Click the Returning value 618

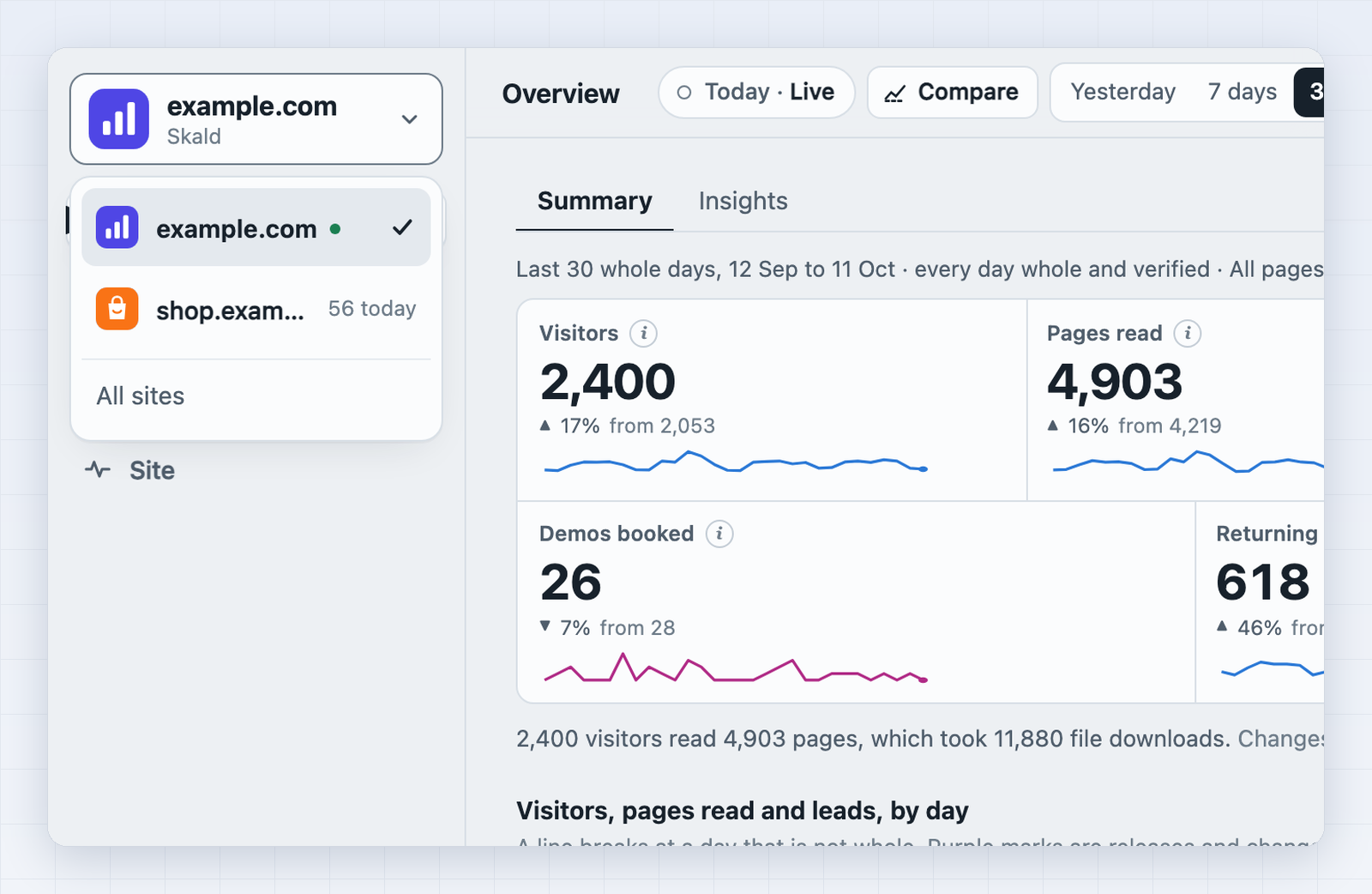(1263, 583)
